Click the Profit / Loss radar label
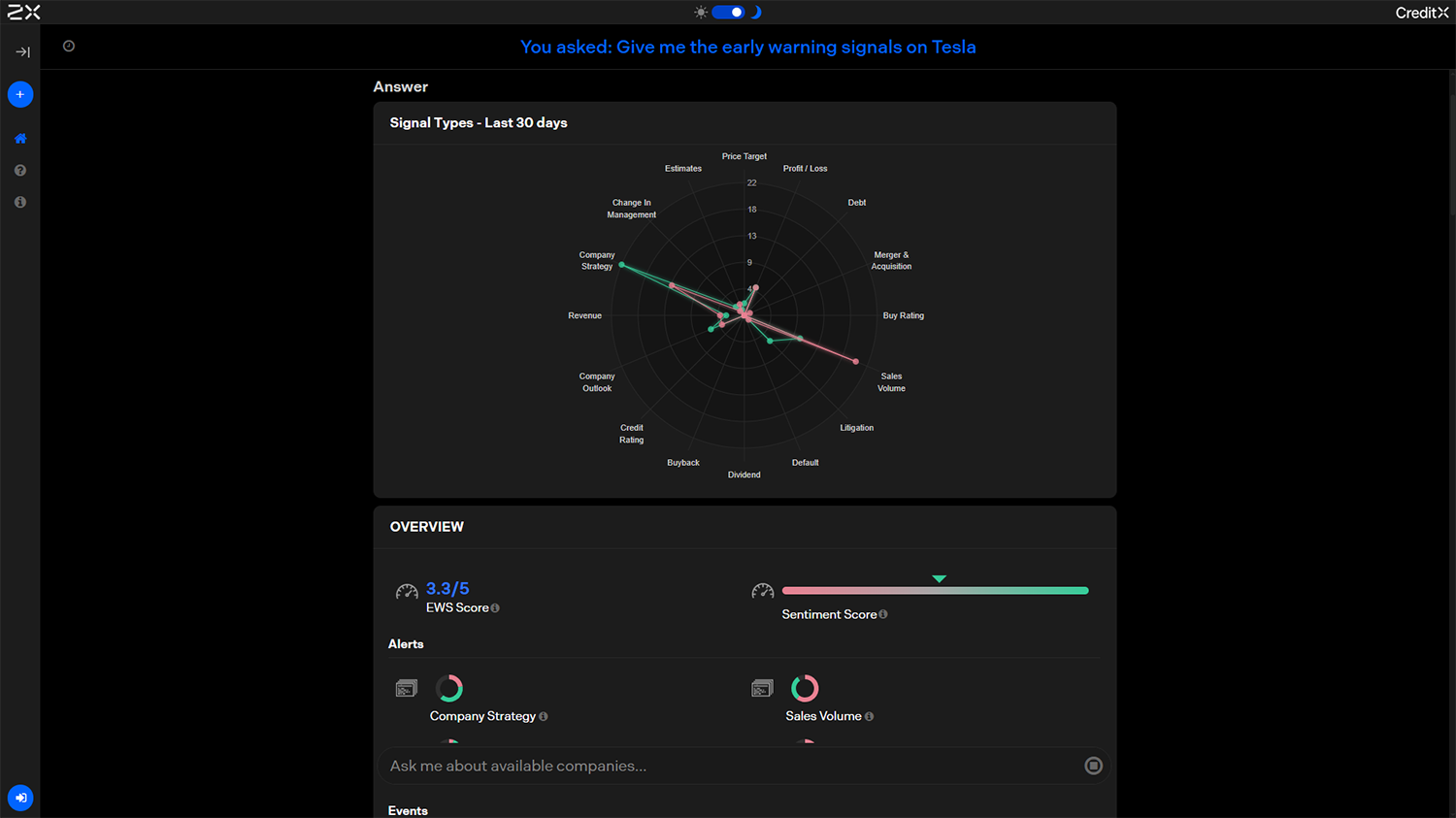Viewport: 1456px width, 818px height. (806, 169)
